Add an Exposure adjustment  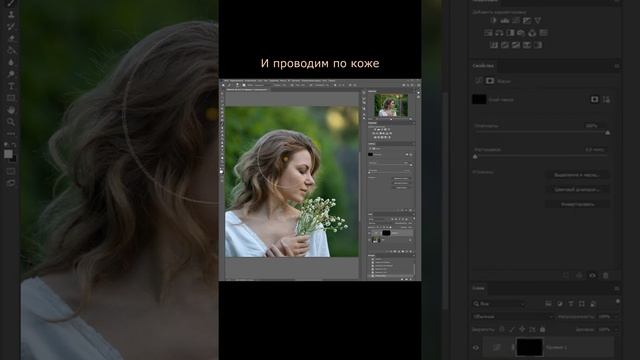527,20
